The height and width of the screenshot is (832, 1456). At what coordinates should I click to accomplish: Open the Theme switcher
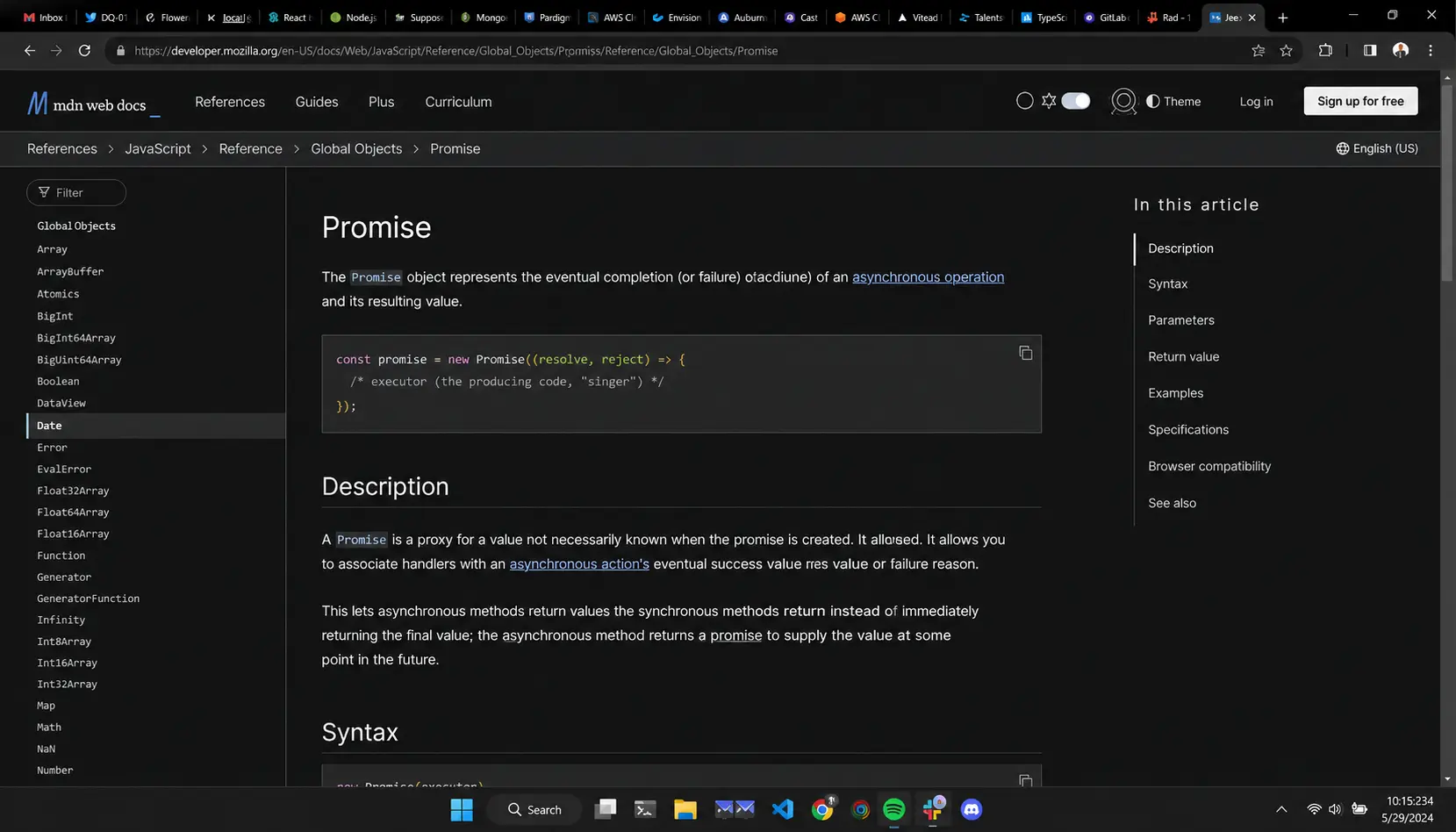coord(1173,102)
